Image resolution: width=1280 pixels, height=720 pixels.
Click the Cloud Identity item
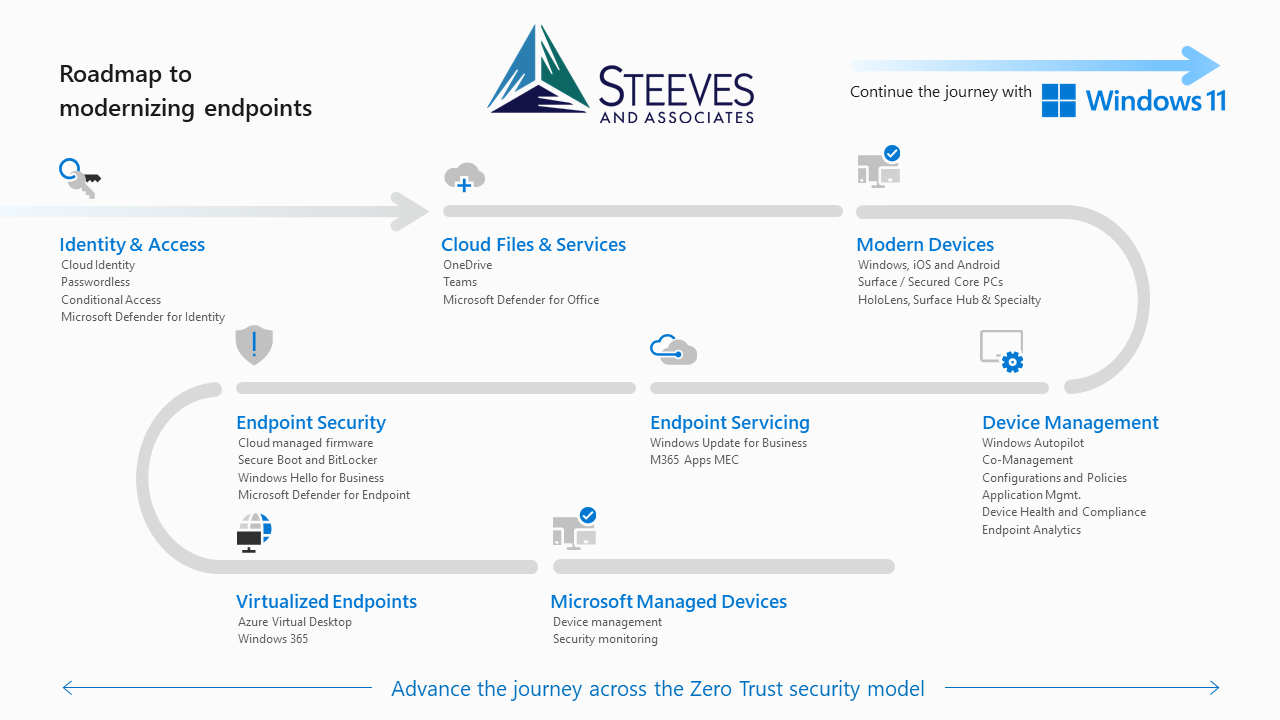point(98,265)
